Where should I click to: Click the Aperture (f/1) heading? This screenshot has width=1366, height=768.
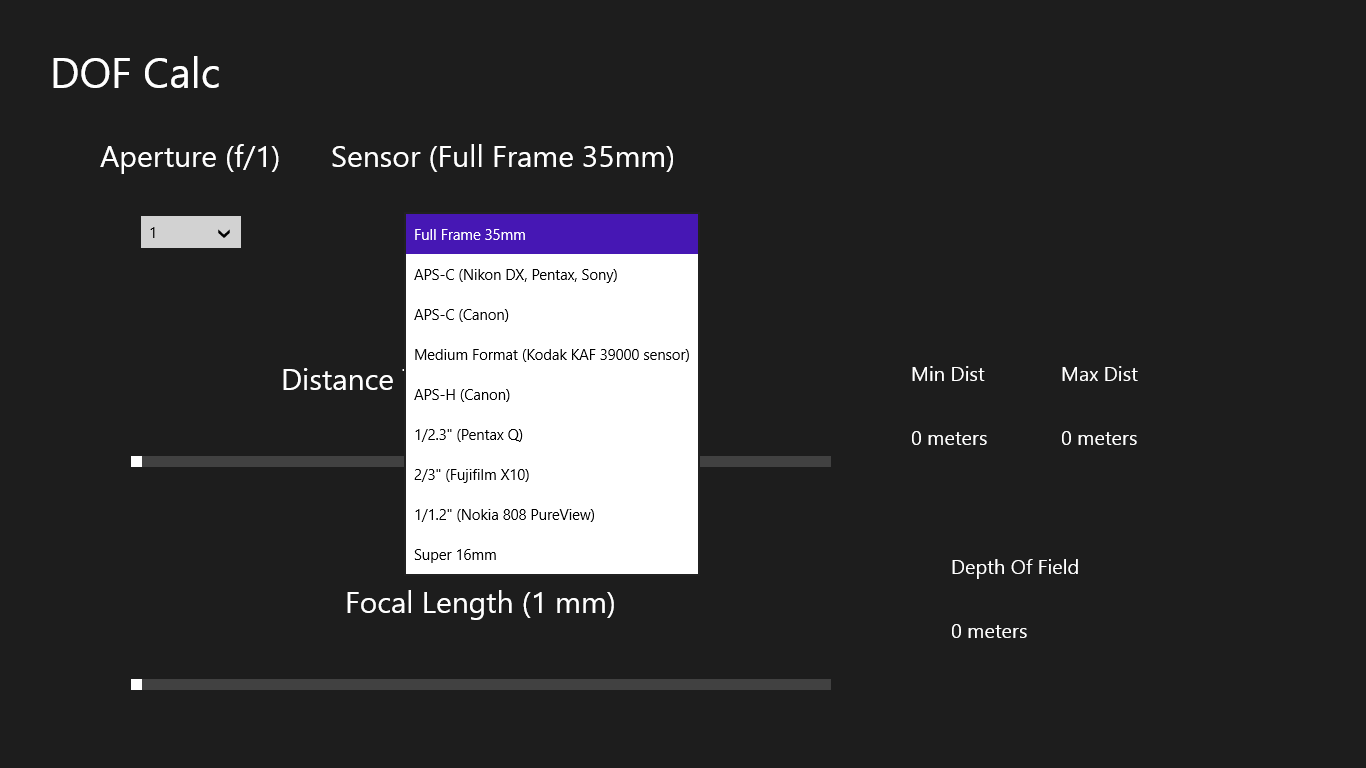click(x=190, y=157)
